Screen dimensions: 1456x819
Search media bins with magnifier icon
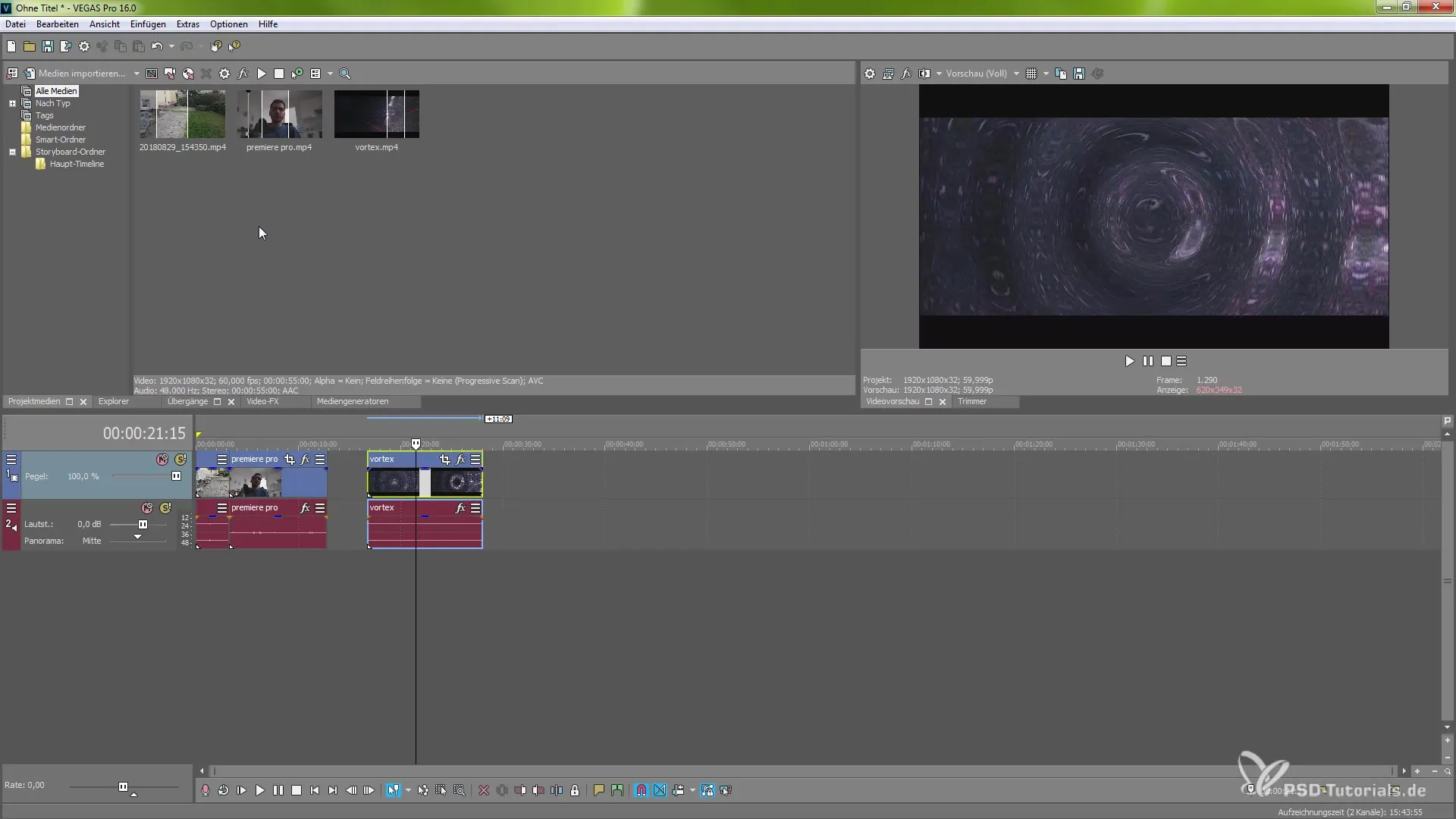[x=345, y=74]
